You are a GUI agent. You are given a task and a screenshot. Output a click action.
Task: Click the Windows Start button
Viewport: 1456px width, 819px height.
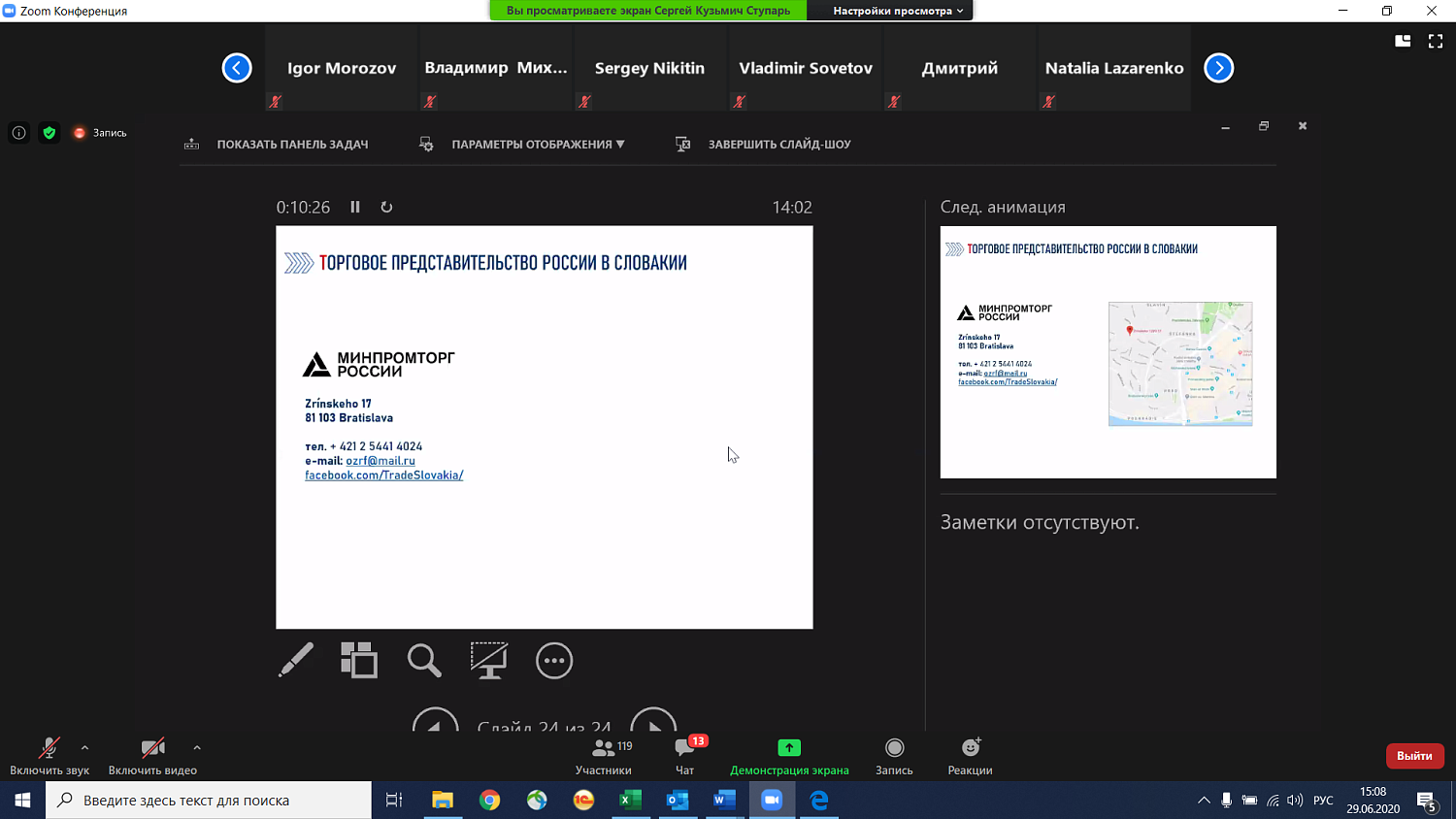(x=22, y=801)
